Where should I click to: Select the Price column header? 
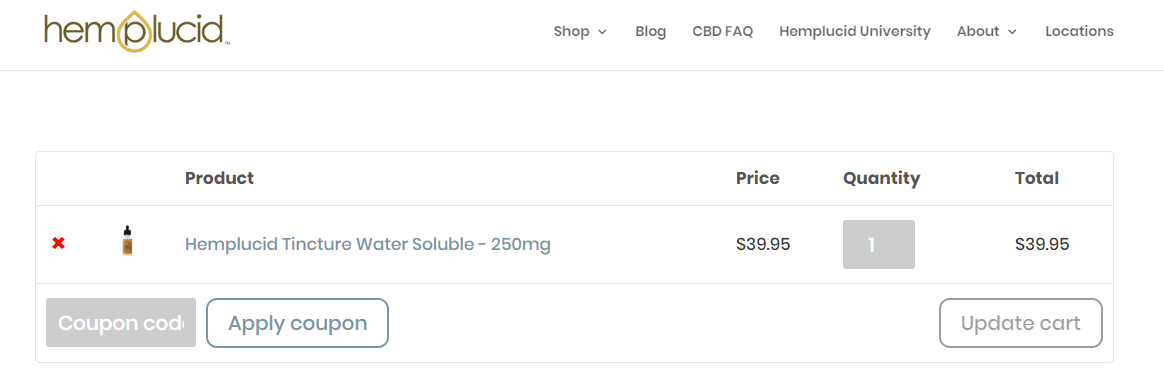pyautogui.click(x=758, y=178)
